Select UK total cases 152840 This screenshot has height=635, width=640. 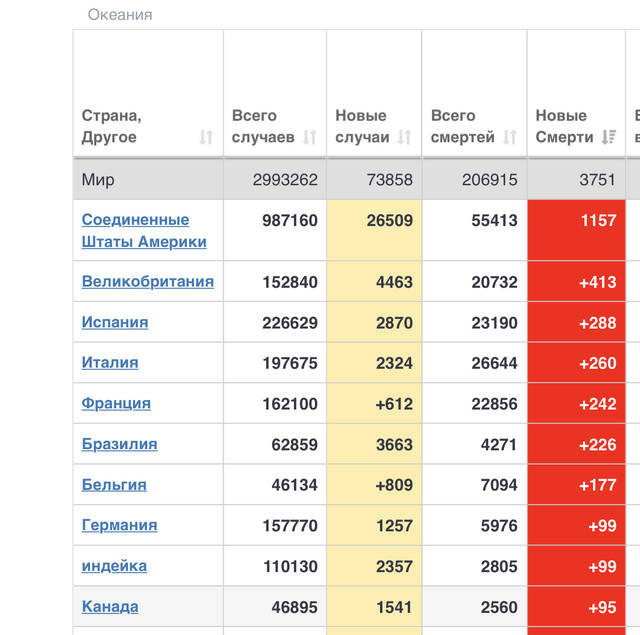(290, 282)
